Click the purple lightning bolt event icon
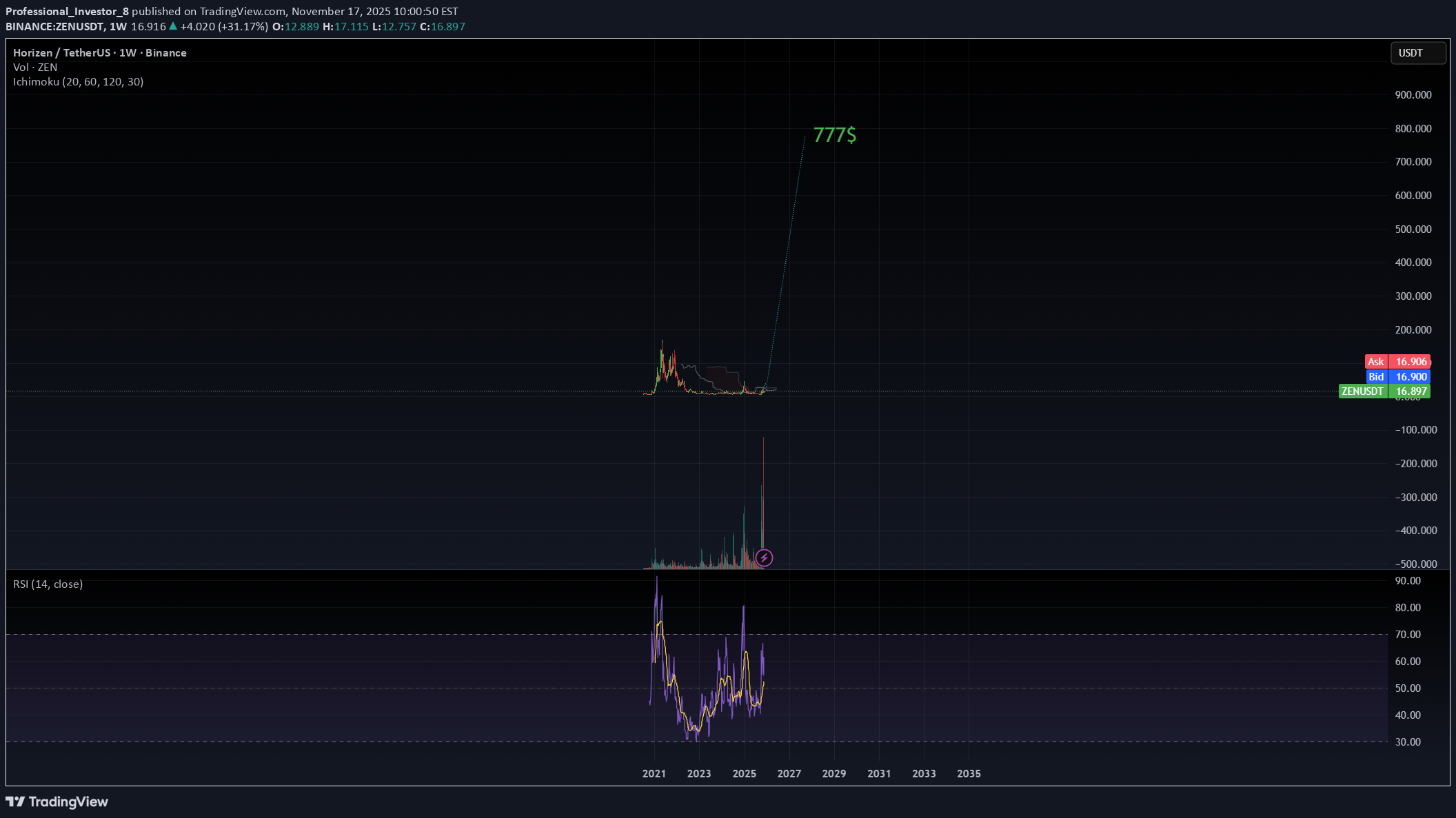This screenshot has width=1456, height=818. coord(764,558)
